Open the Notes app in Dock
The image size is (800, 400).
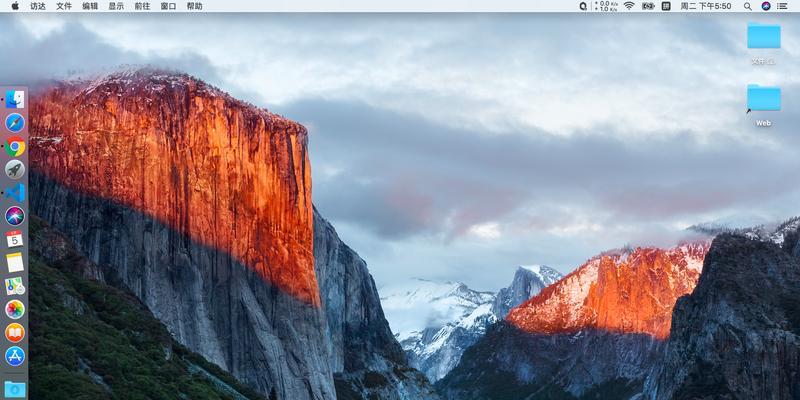pos(15,263)
